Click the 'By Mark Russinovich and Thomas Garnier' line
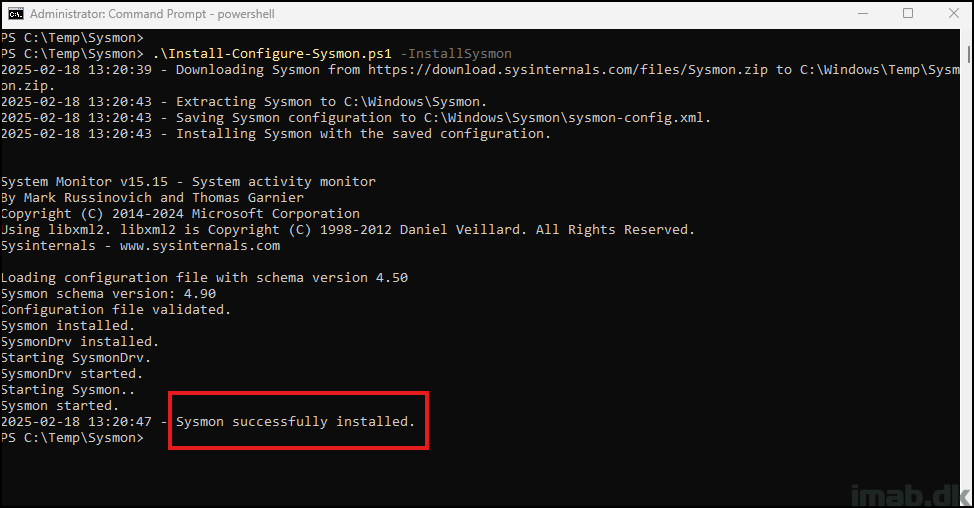Screen dimensions: 974x508 point(152,197)
